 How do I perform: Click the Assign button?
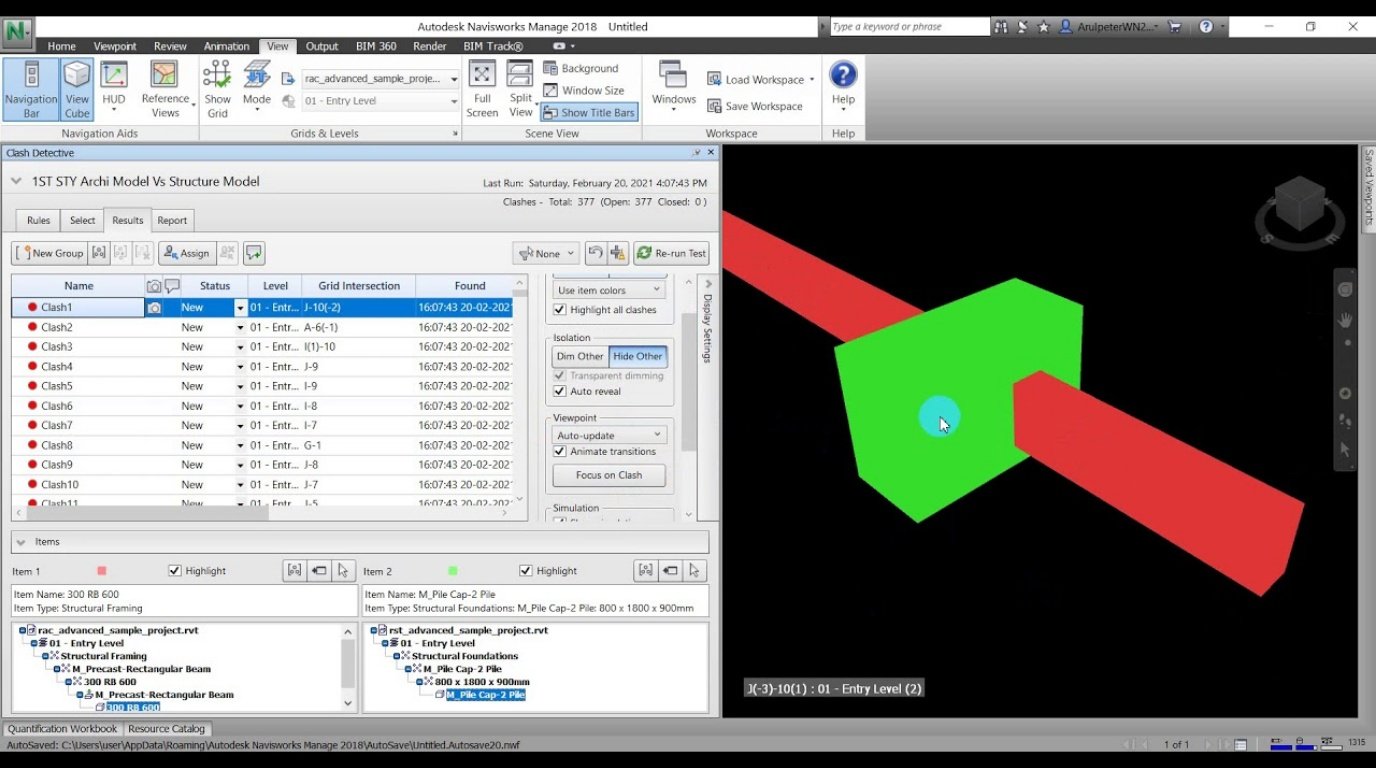click(186, 253)
